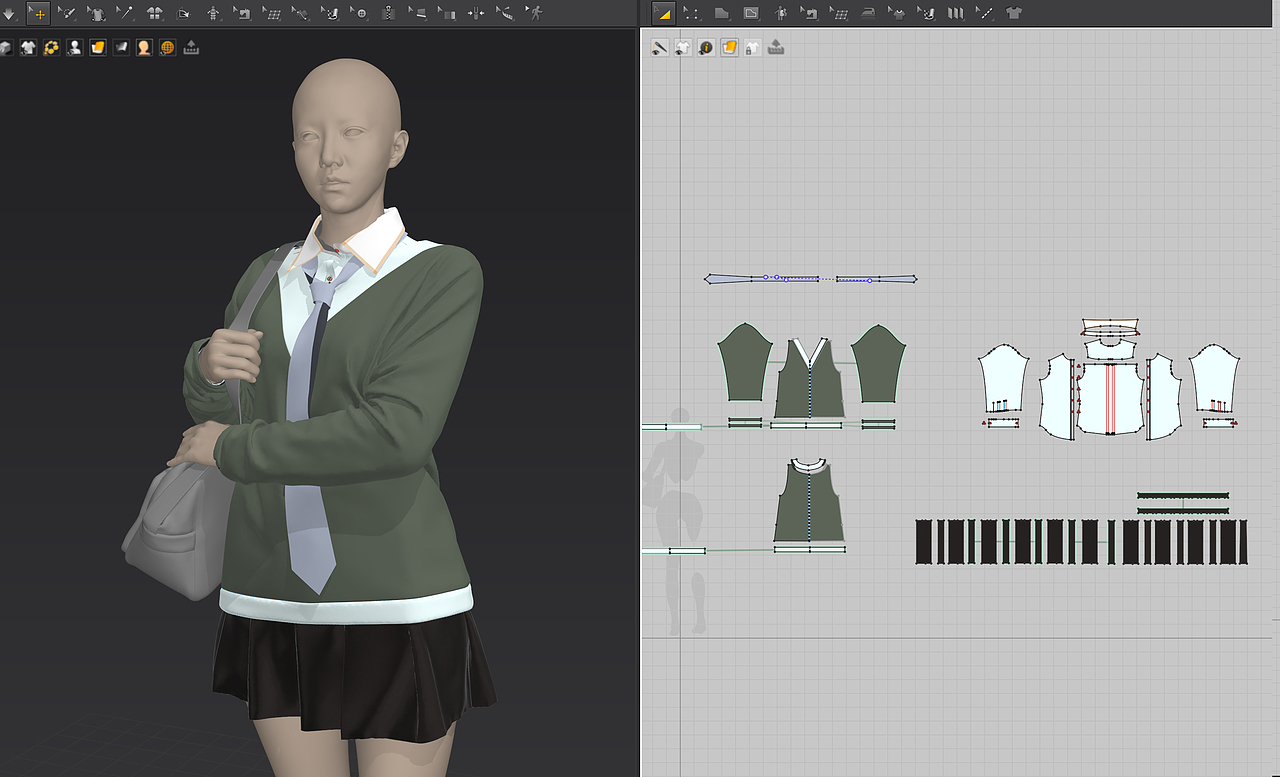Select the 3D steam/press tool
This screenshot has height=777, width=1280.
418,13
